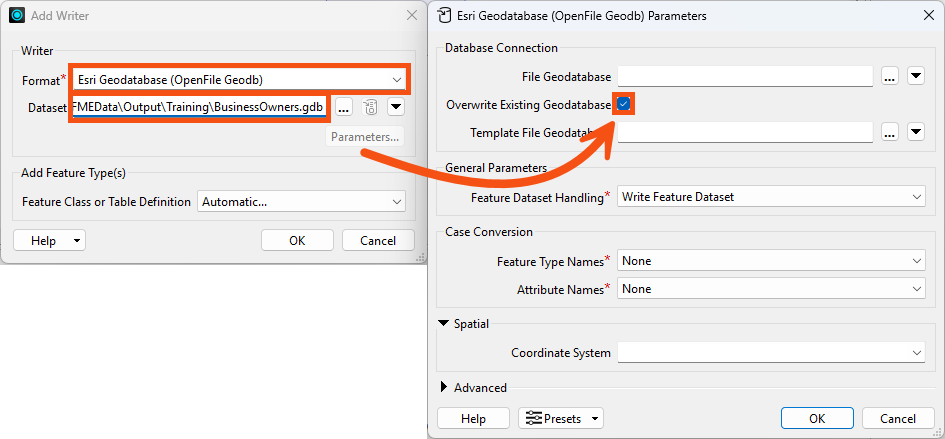Image resolution: width=945 pixels, height=439 pixels.
Task: Click the Parameters... button in Add Writer
Action: tap(365, 137)
